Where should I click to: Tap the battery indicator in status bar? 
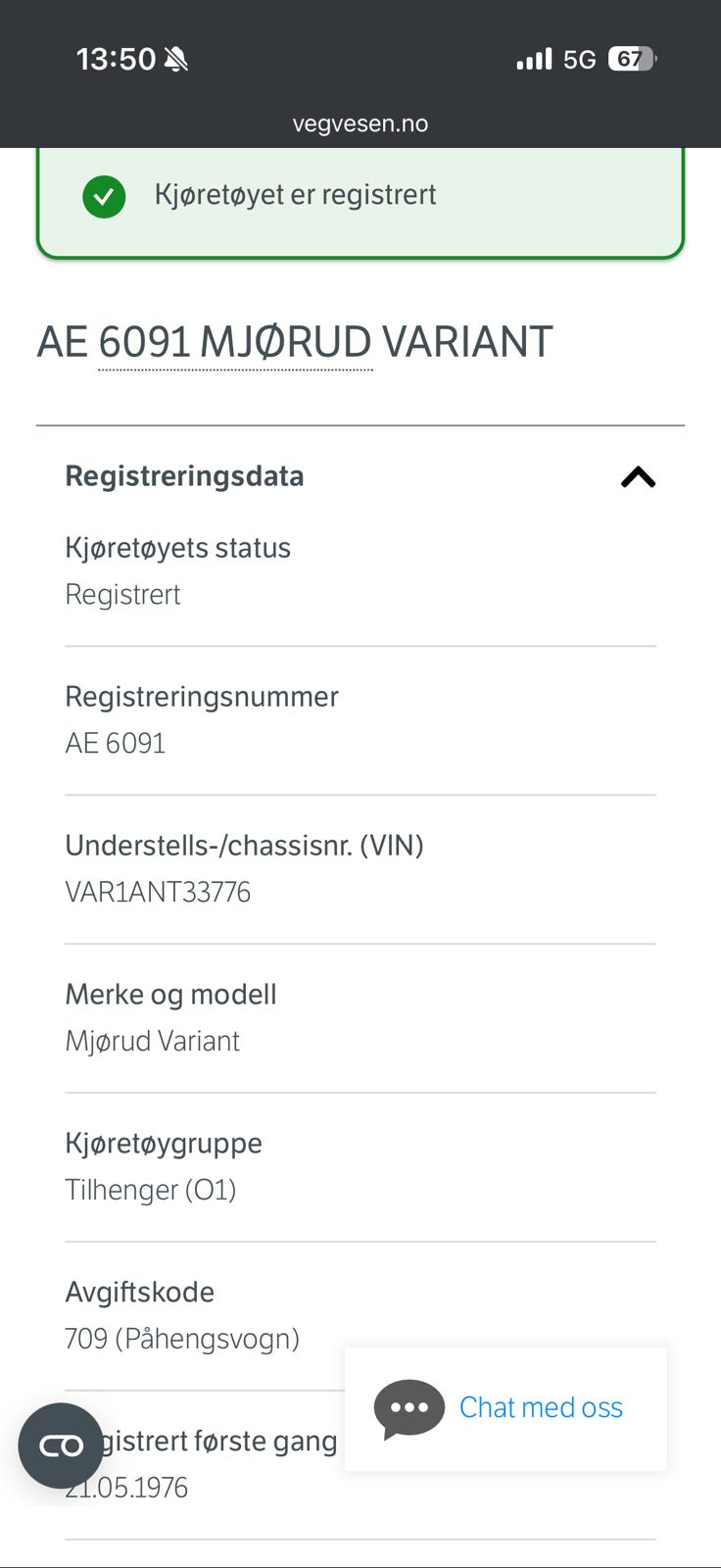click(632, 60)
